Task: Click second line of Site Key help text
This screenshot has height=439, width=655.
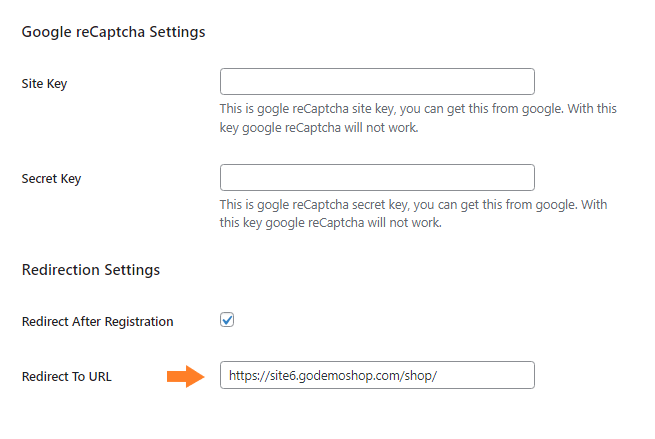Action: pyautogui.click(x=325, y=128)
